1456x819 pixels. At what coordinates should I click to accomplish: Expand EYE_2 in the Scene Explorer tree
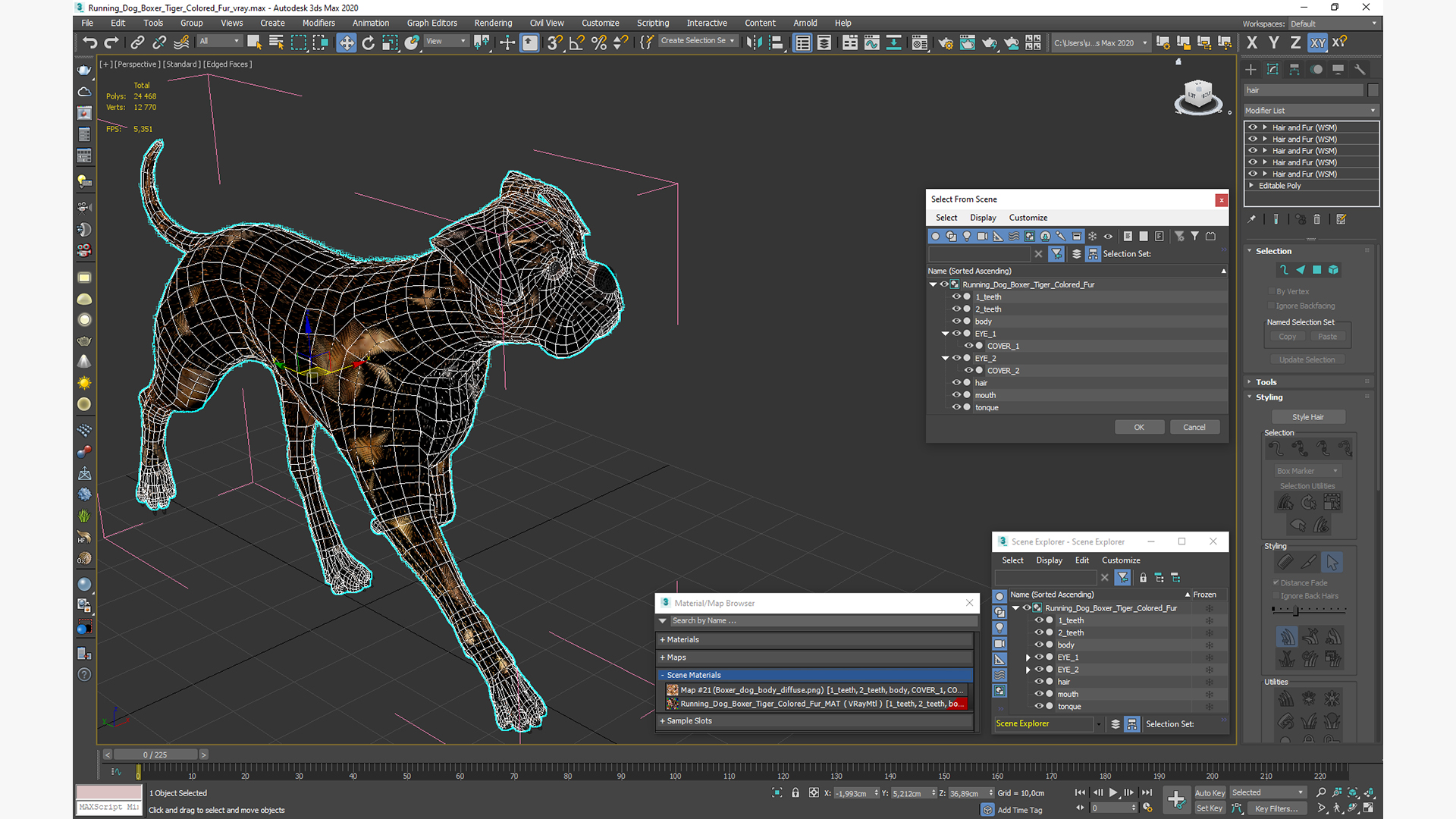(1028, 670)
